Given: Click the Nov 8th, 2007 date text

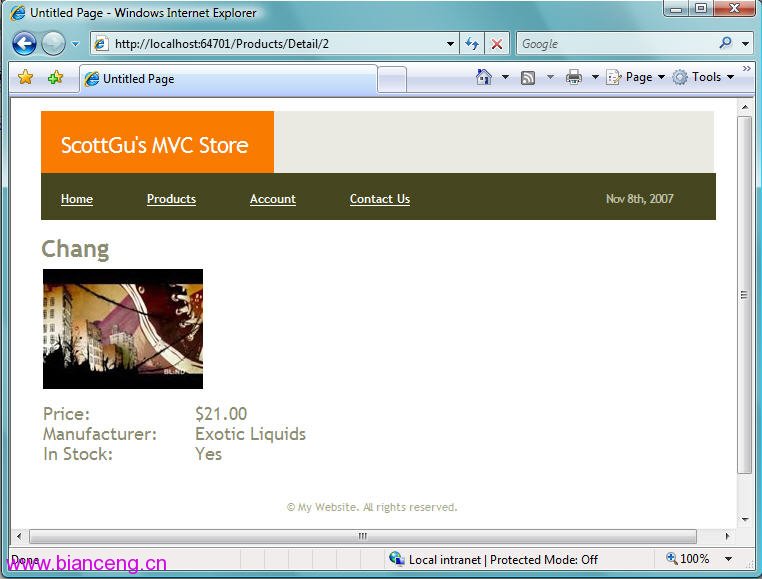Looking at the screenshot, I should [640, 199].
